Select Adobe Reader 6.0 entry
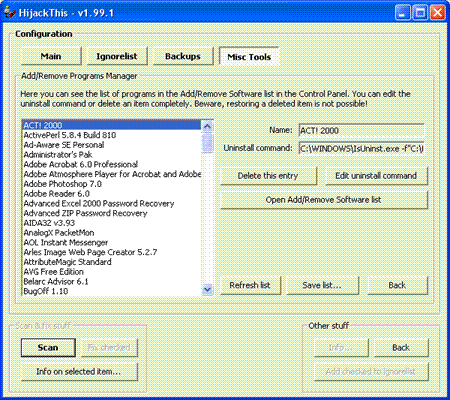450x400 pixels. click(x=112, y=194)
